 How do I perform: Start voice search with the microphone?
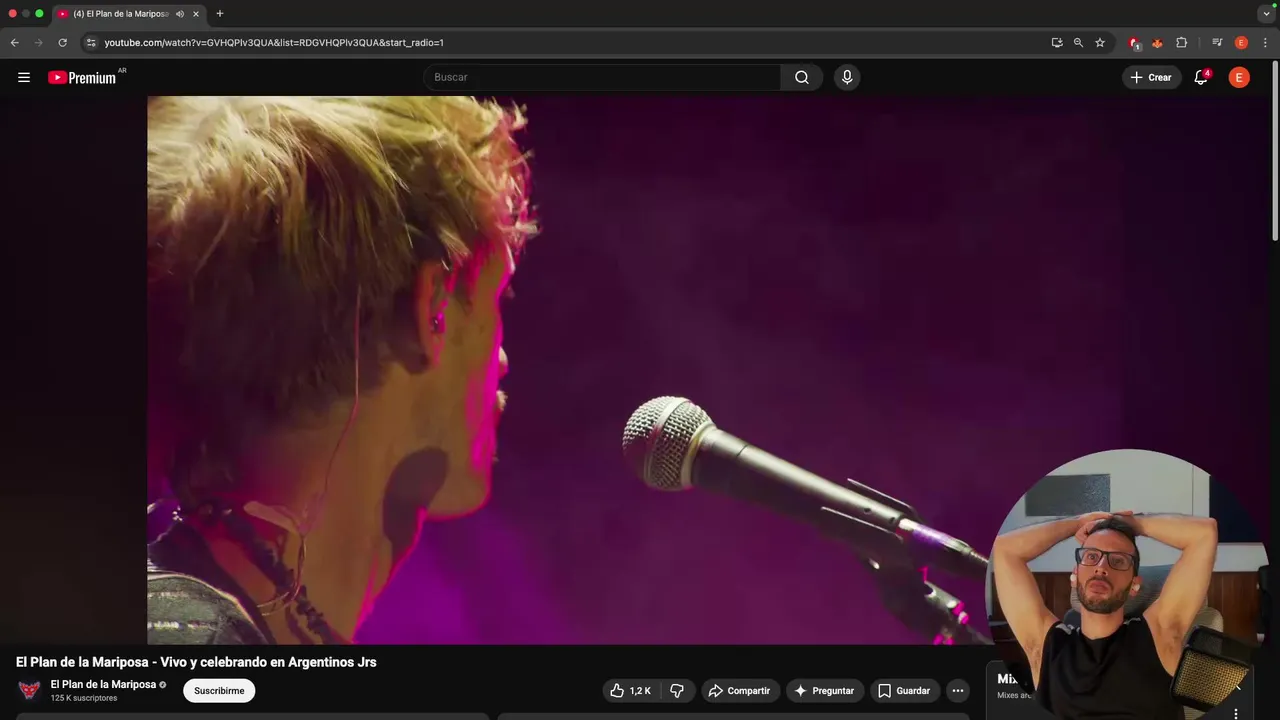(847, 77)
